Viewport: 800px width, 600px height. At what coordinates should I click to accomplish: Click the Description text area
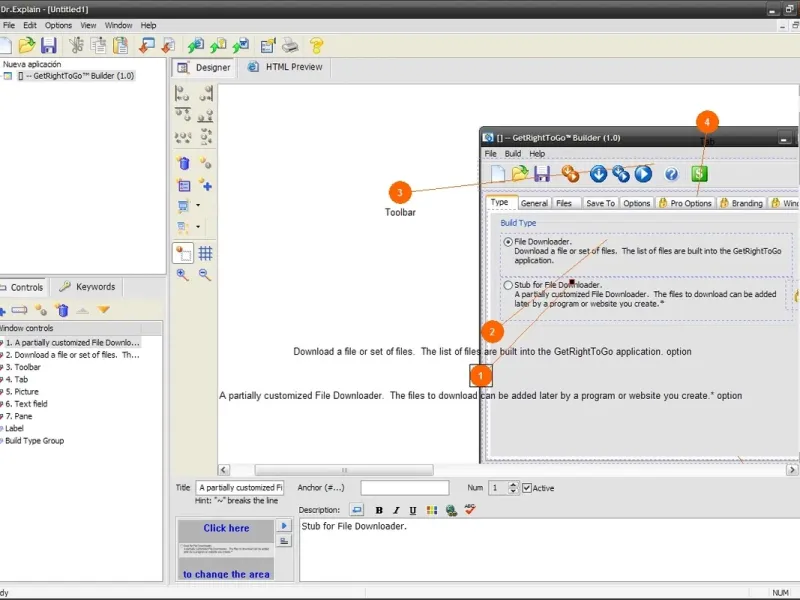click(x=549, y=550)
